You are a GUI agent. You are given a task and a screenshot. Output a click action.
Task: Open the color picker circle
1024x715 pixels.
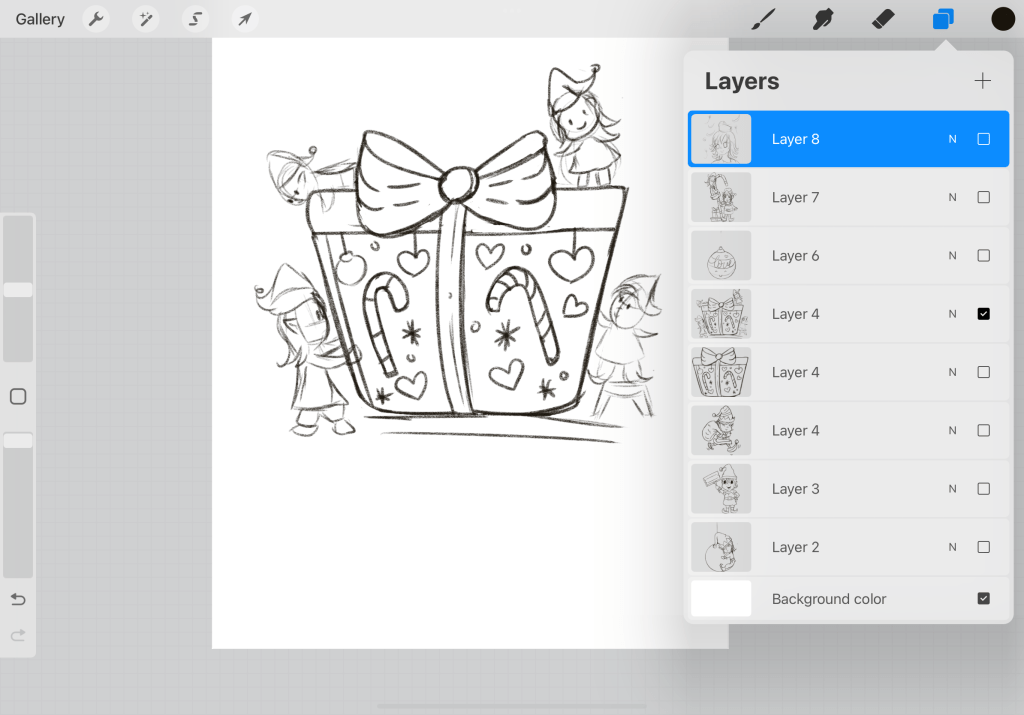coord(1002,18)
